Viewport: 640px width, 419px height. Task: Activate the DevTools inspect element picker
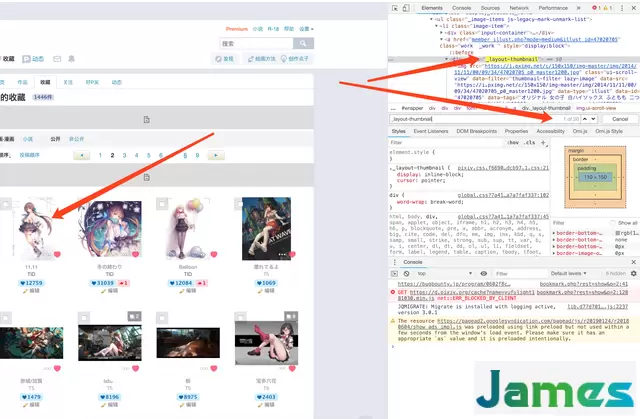(395, 8)
